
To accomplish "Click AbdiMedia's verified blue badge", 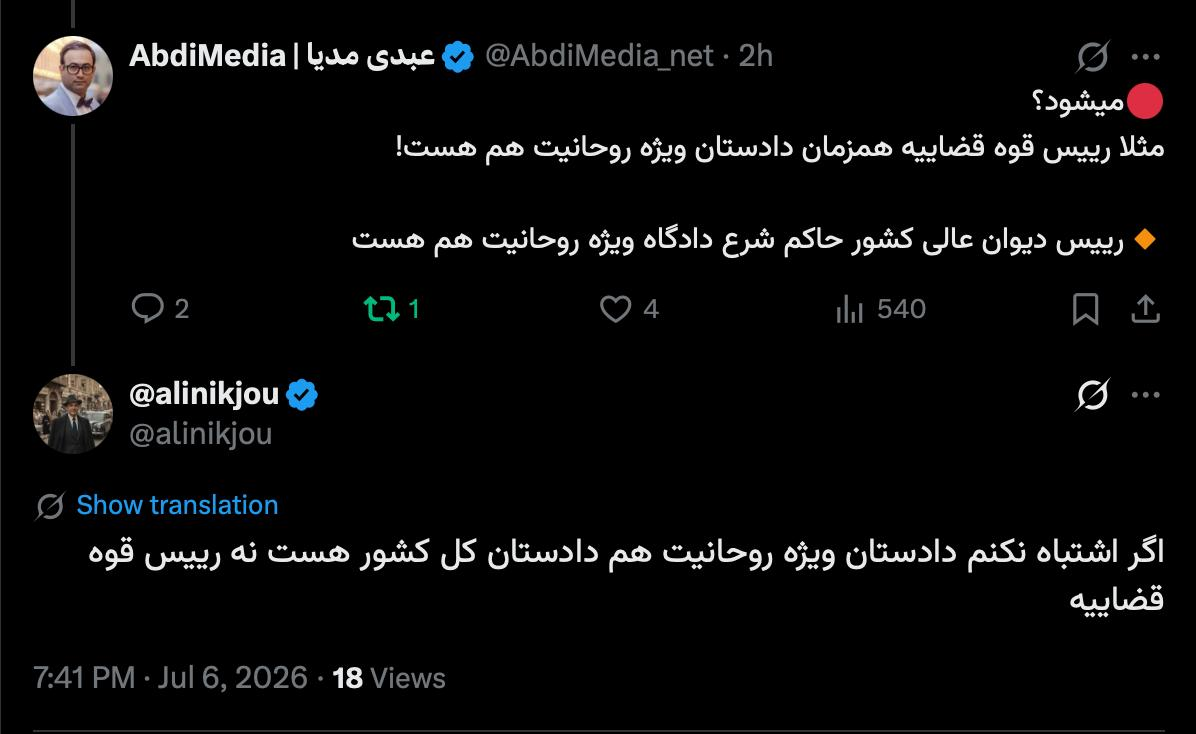I will [458, 56].
